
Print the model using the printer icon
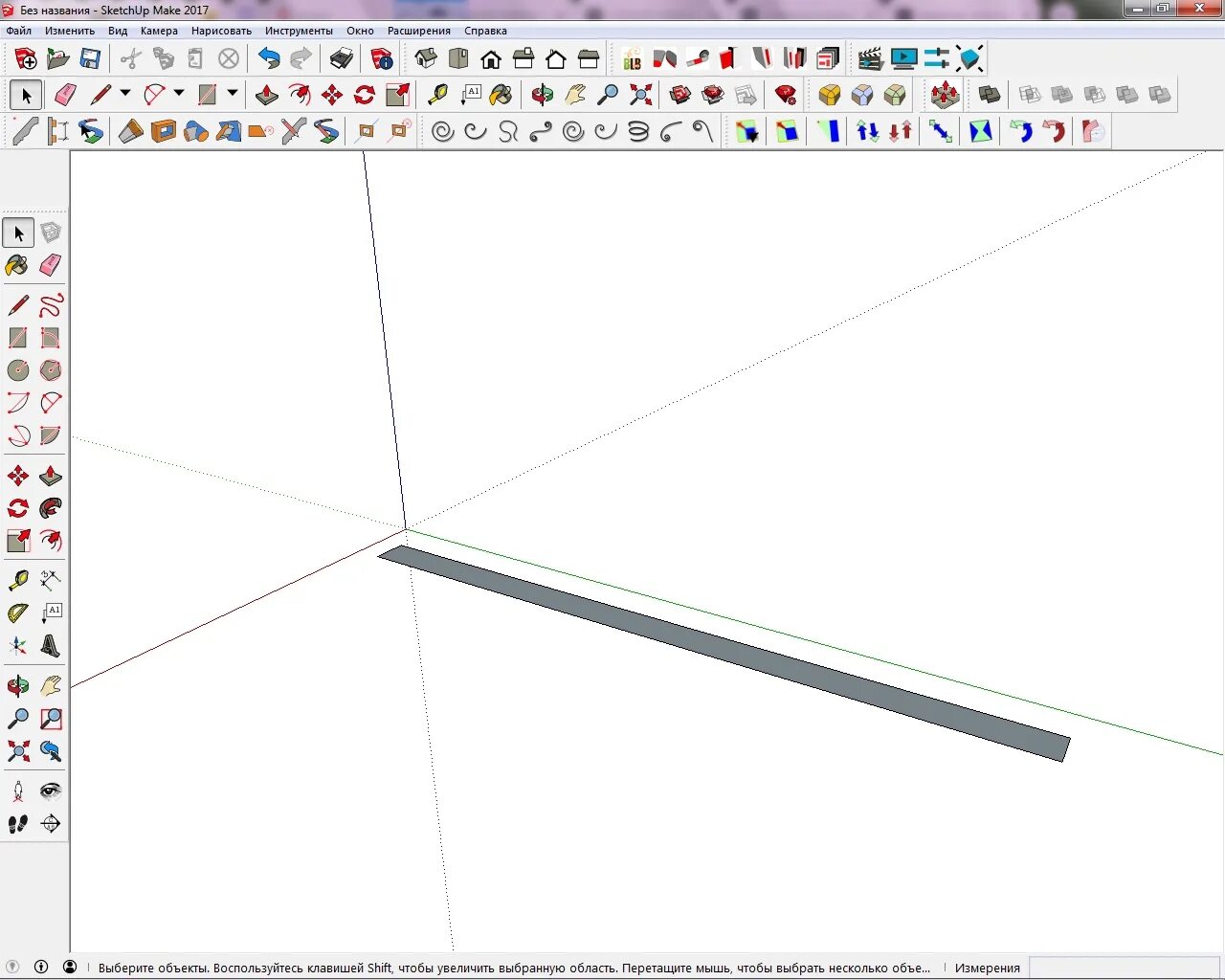(341, 59)
